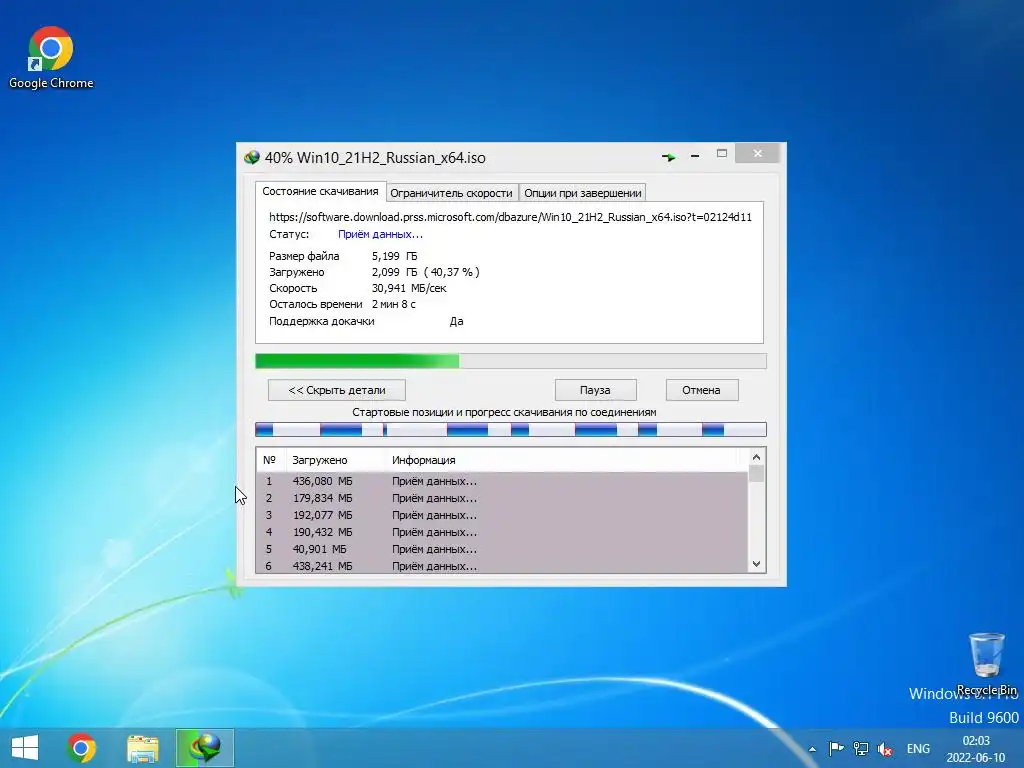Click the connections list scrollbar thumb
The height and width of the screenshot is (768, 1024).
tap(756, 473)
